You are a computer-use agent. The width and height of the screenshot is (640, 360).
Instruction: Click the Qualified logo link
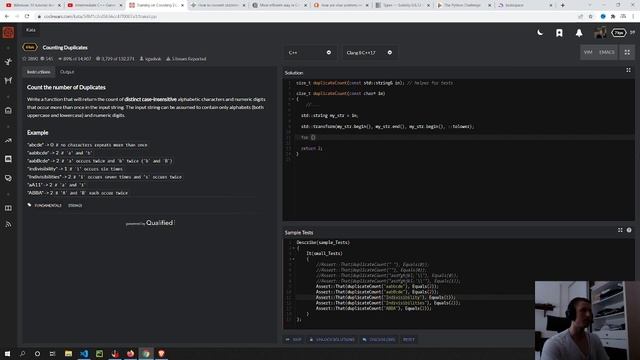pos(150,223)
